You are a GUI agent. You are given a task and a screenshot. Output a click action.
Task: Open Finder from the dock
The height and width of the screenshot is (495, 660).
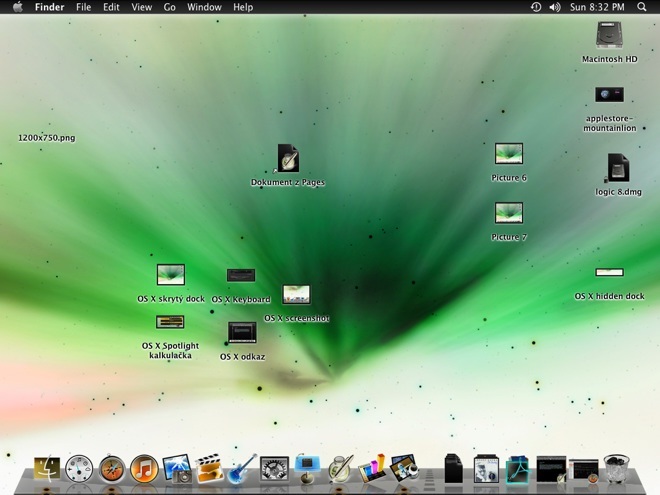point(47,467)
